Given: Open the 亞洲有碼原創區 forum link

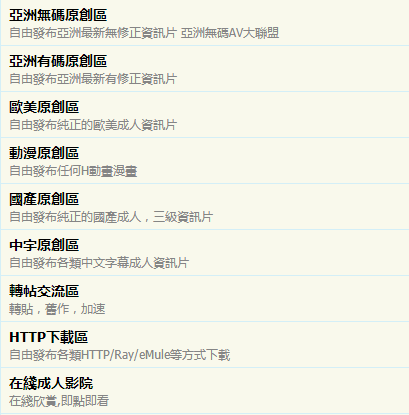Looking at the screenshot, I should point(58,61).
